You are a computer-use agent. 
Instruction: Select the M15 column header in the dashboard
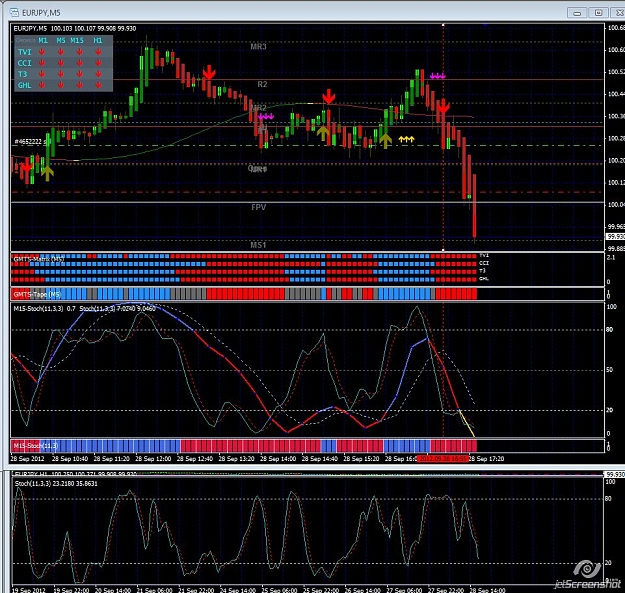[77, 40]
